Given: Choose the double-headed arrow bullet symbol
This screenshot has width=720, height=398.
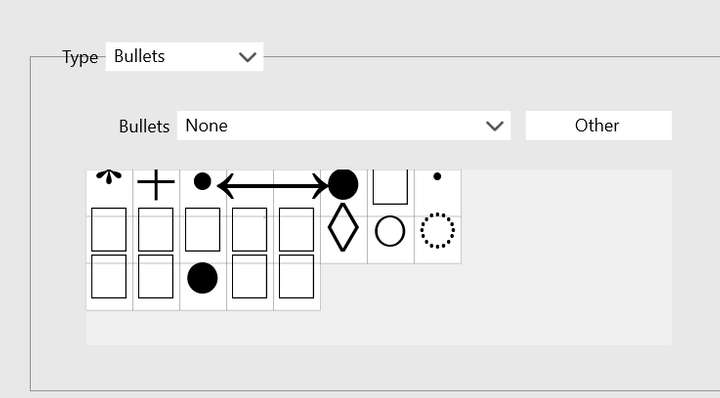Looking at the screenshot, I should (273, 186).
